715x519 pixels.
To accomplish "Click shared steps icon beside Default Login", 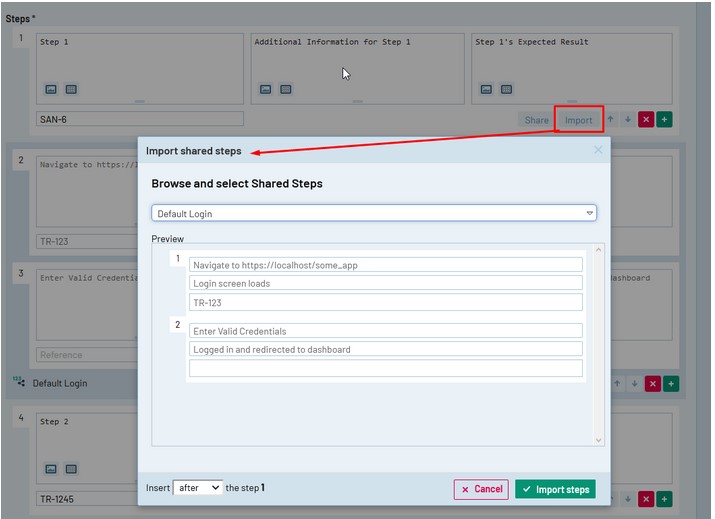I will tap(19, 382).
